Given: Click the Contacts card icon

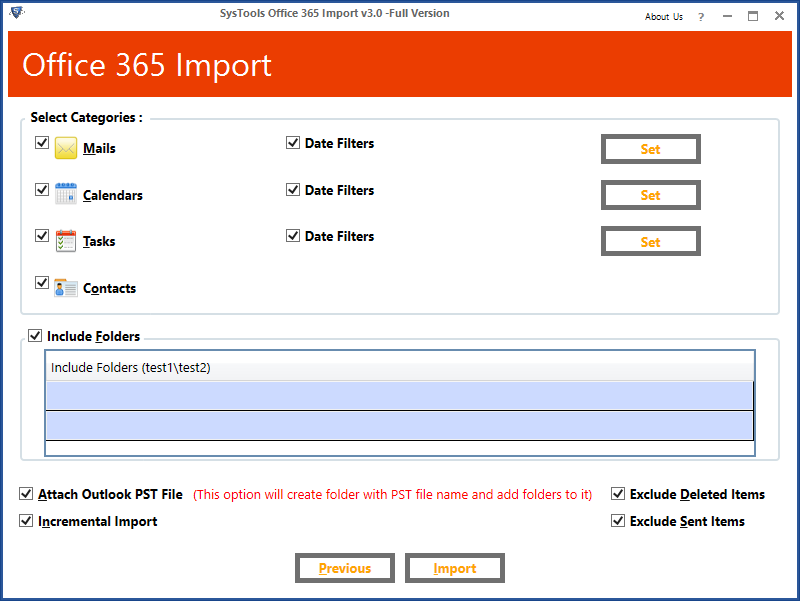Looking at the screenshot, I should coord(65,287).
